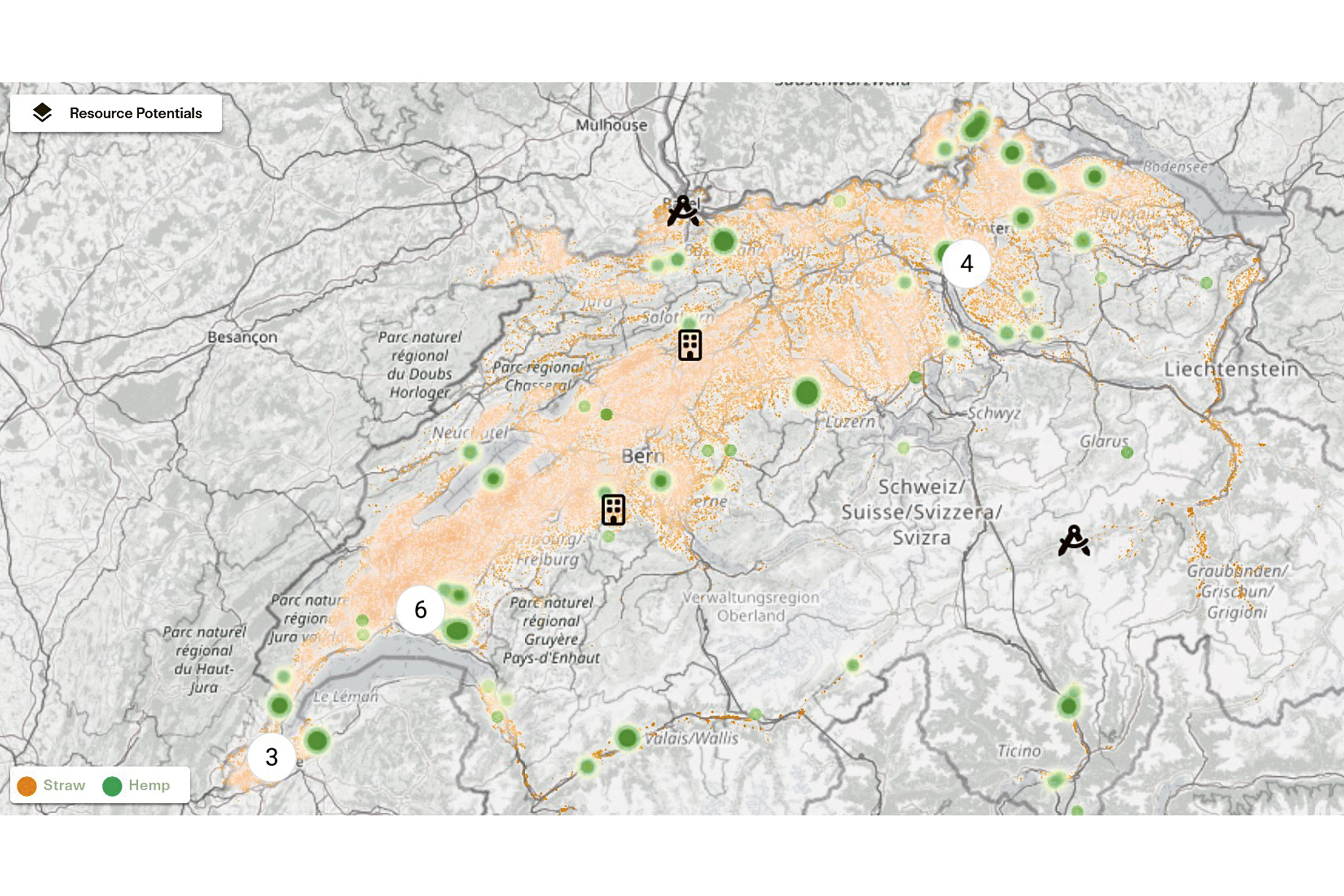The height and width of the screenshot is (896, 1344).
Task: Click the hemp dot beside Valais/Wallis label
Action: (x=627, y=737)
